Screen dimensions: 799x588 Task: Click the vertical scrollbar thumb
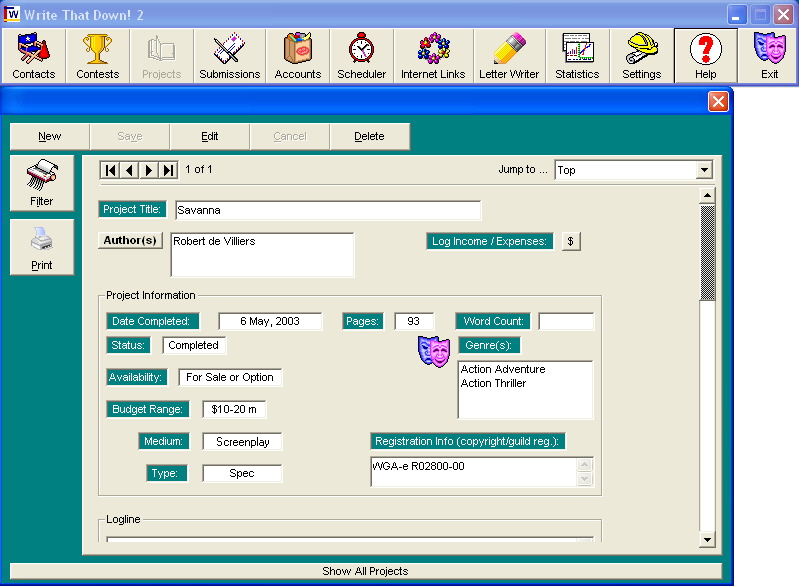(x=707, y=252)
